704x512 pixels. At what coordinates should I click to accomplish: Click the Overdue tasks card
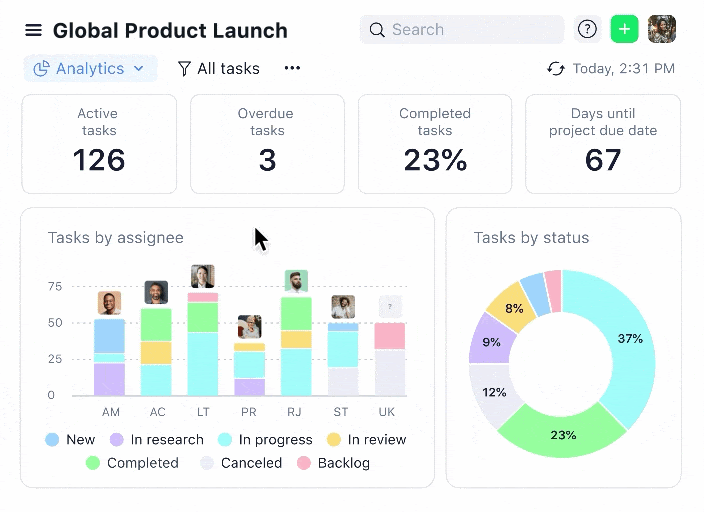click(267, 144)
